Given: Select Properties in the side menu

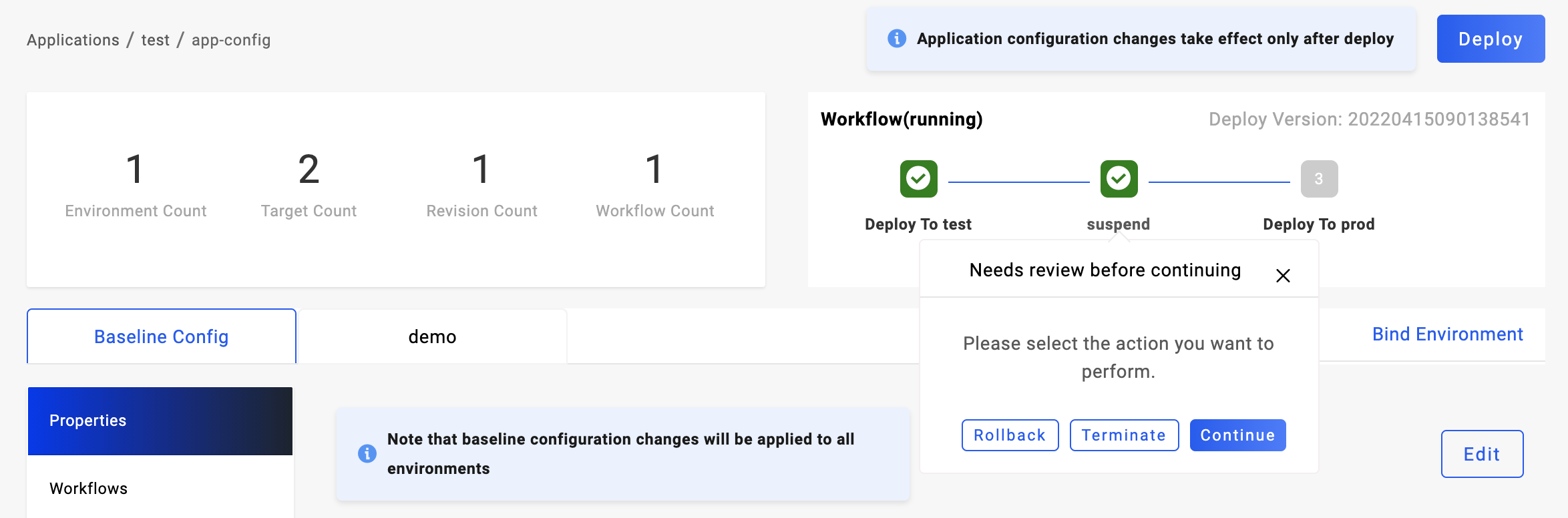Looking at the screenshot, I should pos(160,421).
